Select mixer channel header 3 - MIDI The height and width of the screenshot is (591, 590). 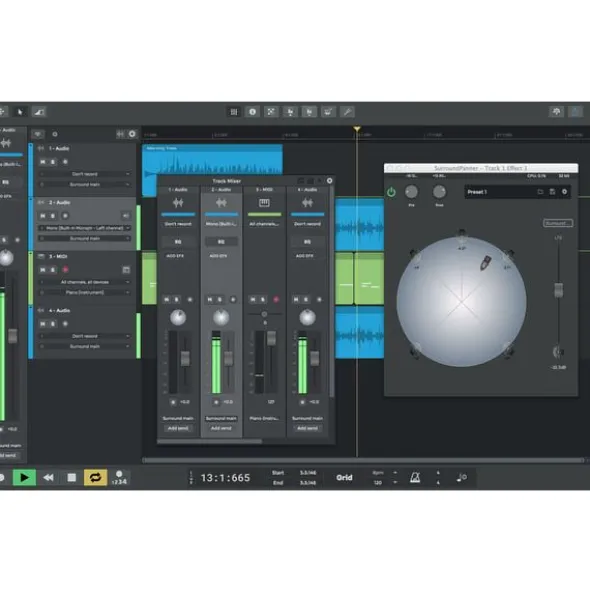(x=264, y=190)
